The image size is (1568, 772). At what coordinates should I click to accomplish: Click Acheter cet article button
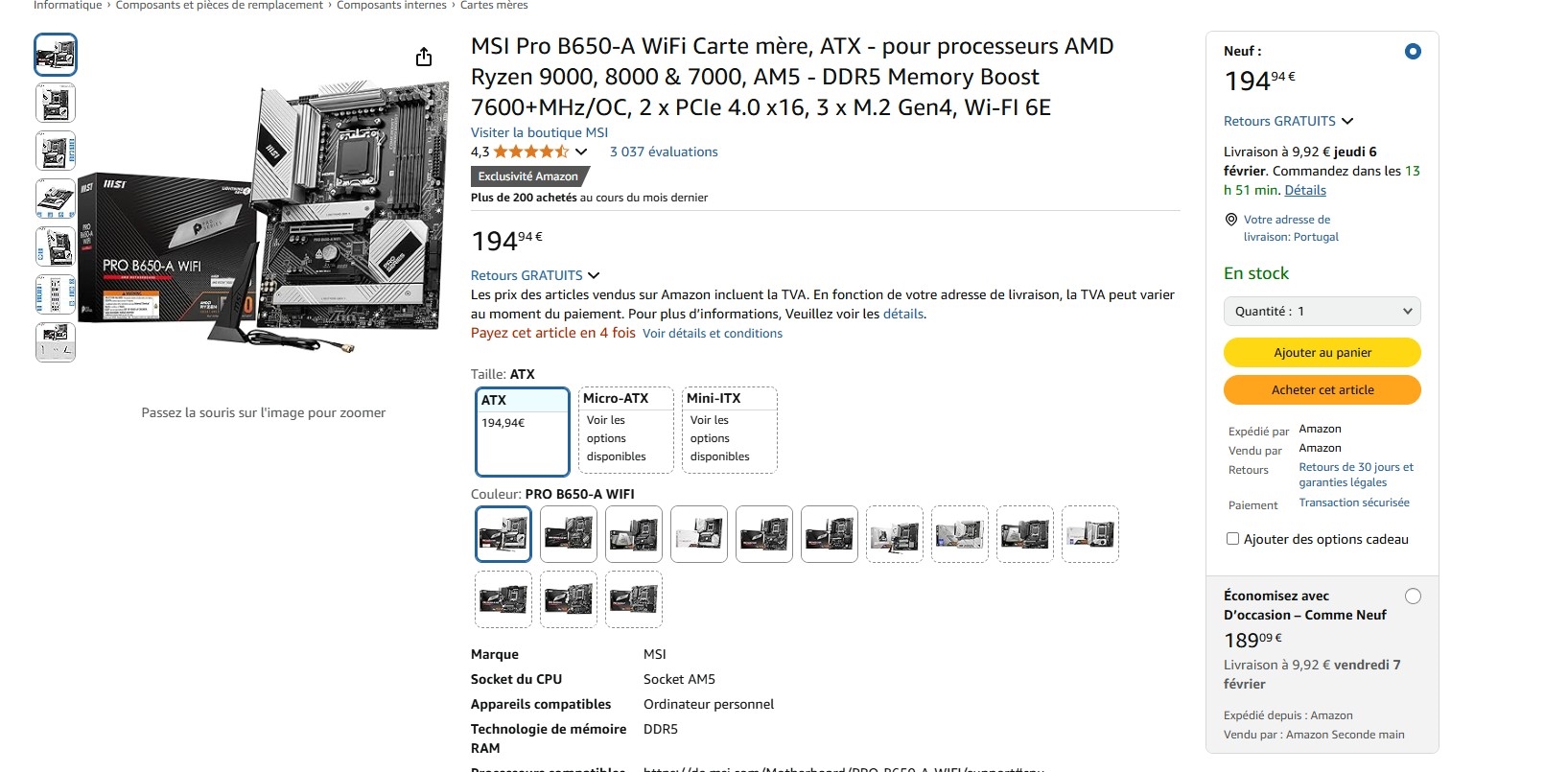point(1322,390)
